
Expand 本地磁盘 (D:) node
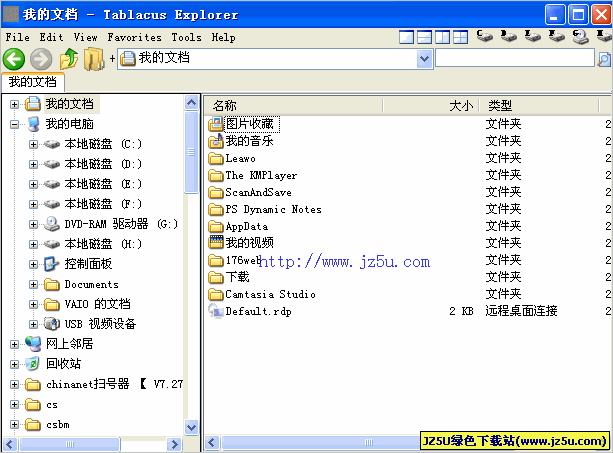pyautogui.click(x=33, y=164)
